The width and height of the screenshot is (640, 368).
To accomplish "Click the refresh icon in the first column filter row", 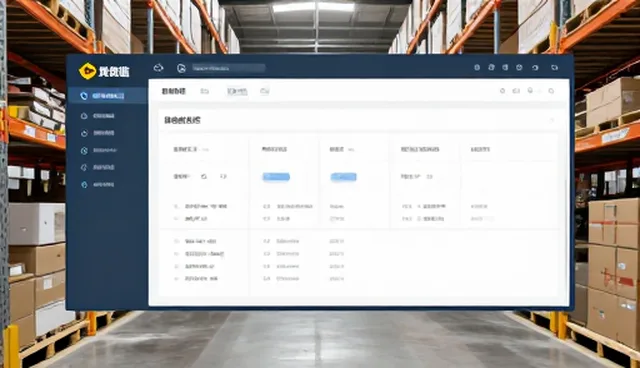I will [204, 177].
